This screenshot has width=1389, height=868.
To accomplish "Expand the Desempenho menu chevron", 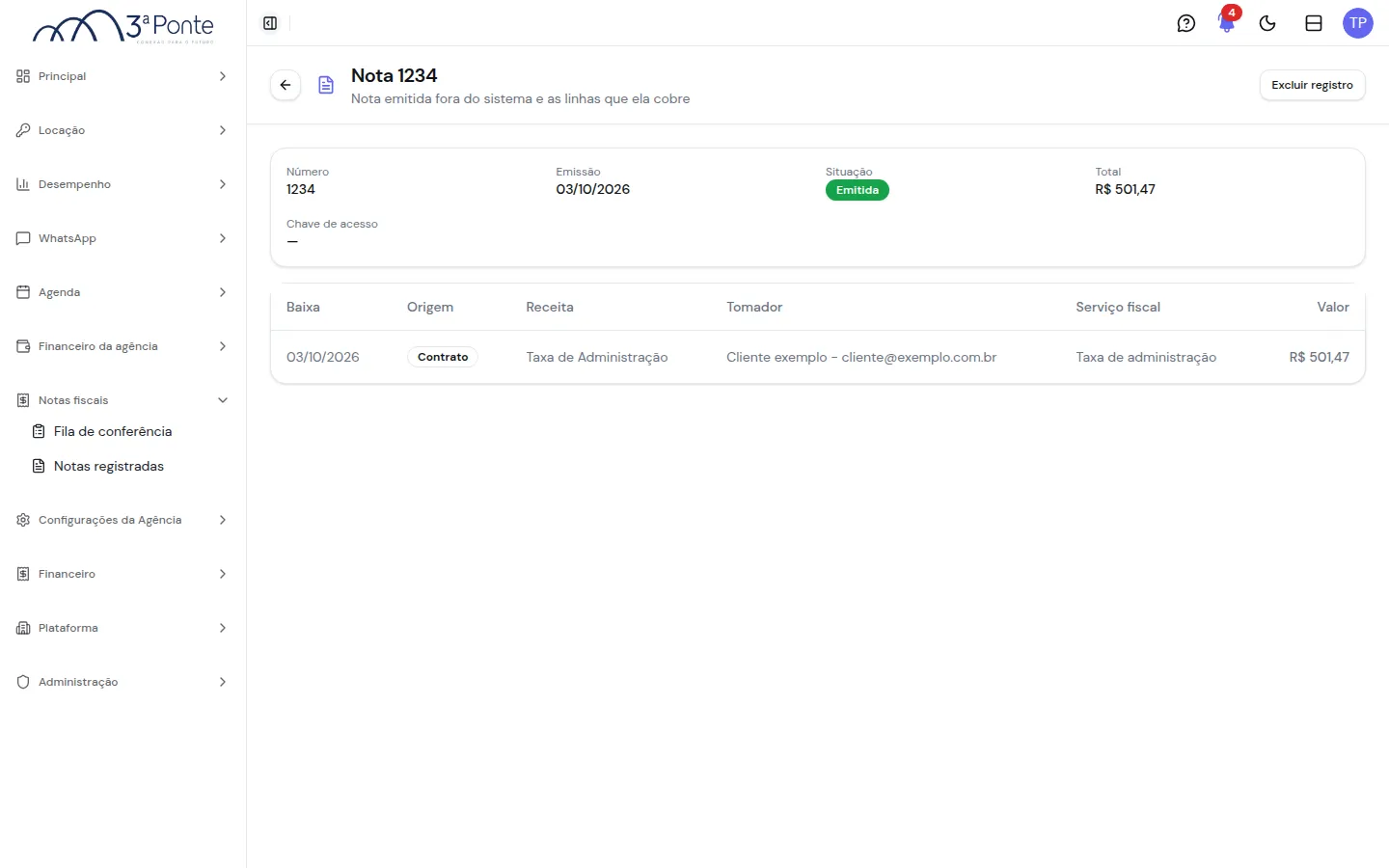I will click(x=223, y=184).
